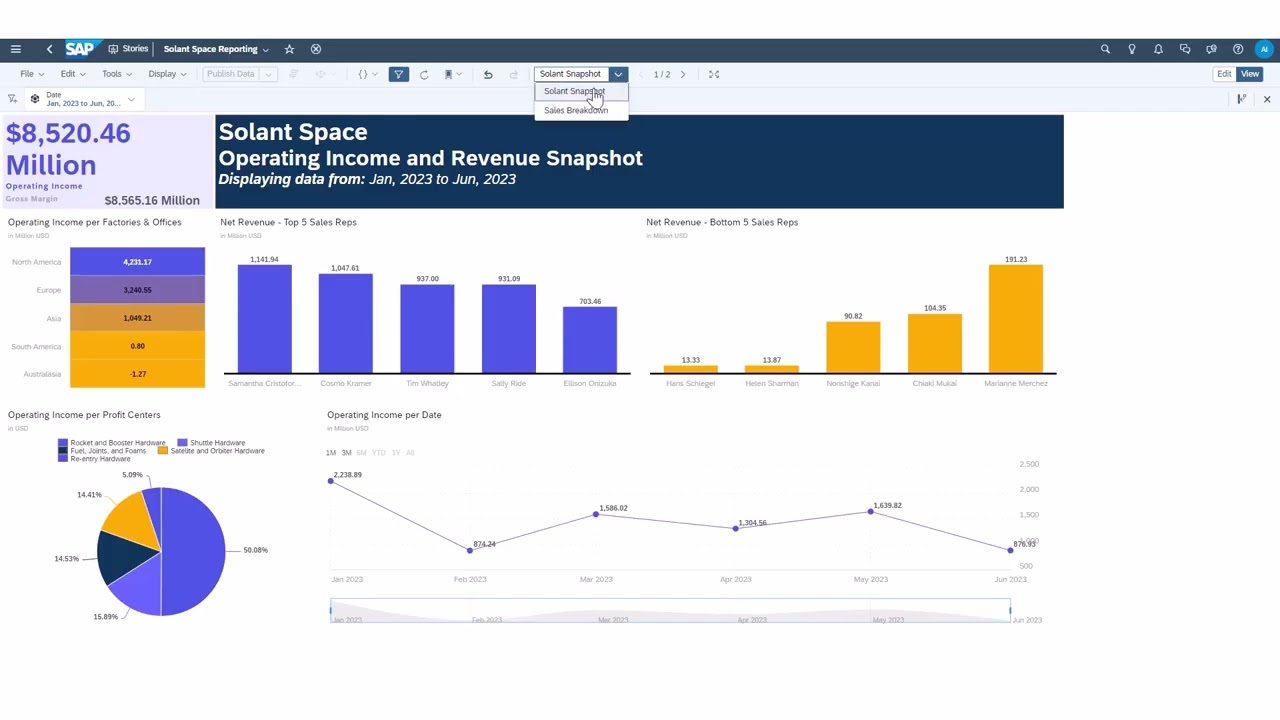This screenshot has width=1280, height=720.
Task: Open the feedback speech bubble icon
Action: click(1211, 49)
